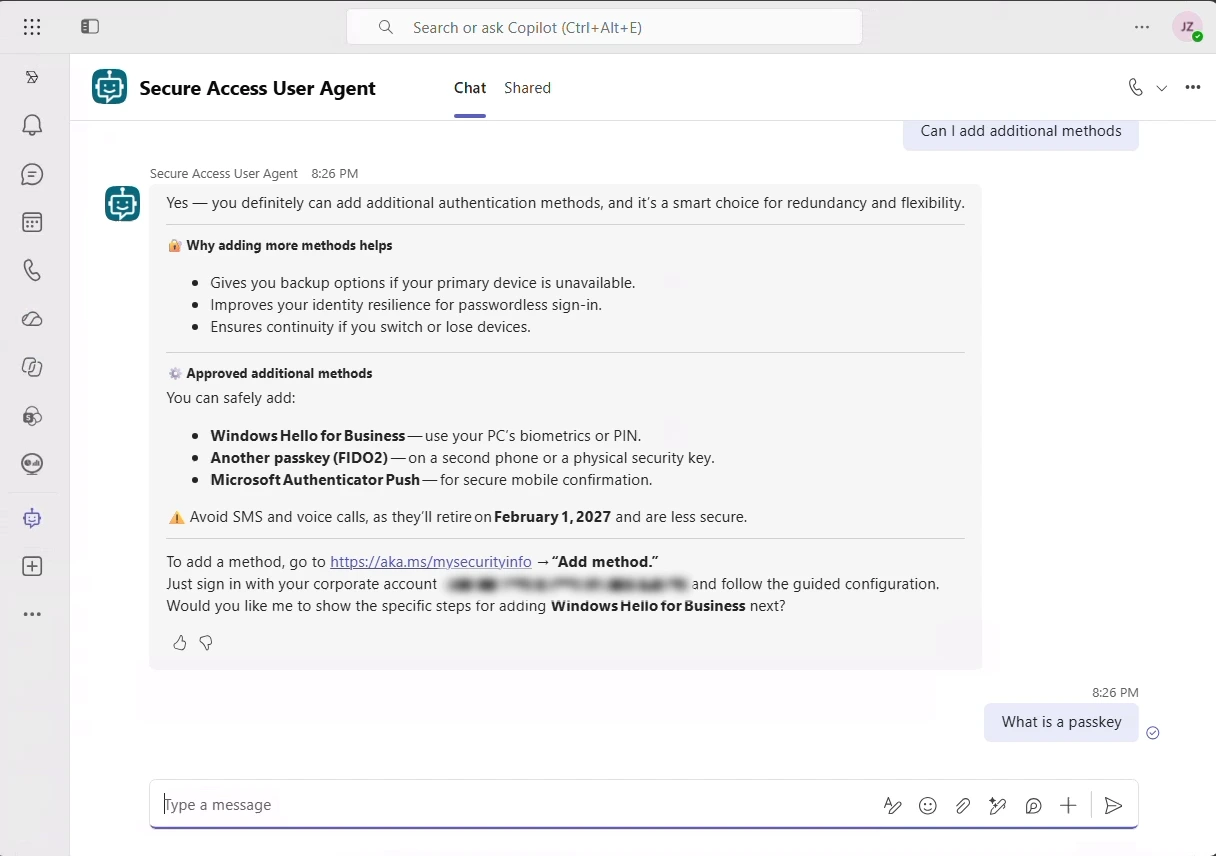This screenshot has height=856, width=1216.
Task: Open the left rail icon directly below the overlapping pages
Action: pyautogui.click(x=32, y=416)
